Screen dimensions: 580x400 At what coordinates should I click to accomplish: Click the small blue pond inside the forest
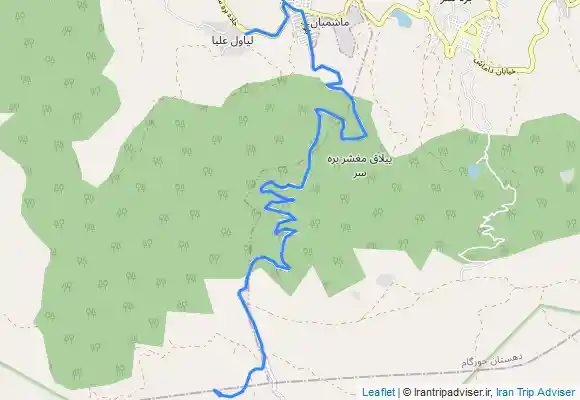coord(473,171)
